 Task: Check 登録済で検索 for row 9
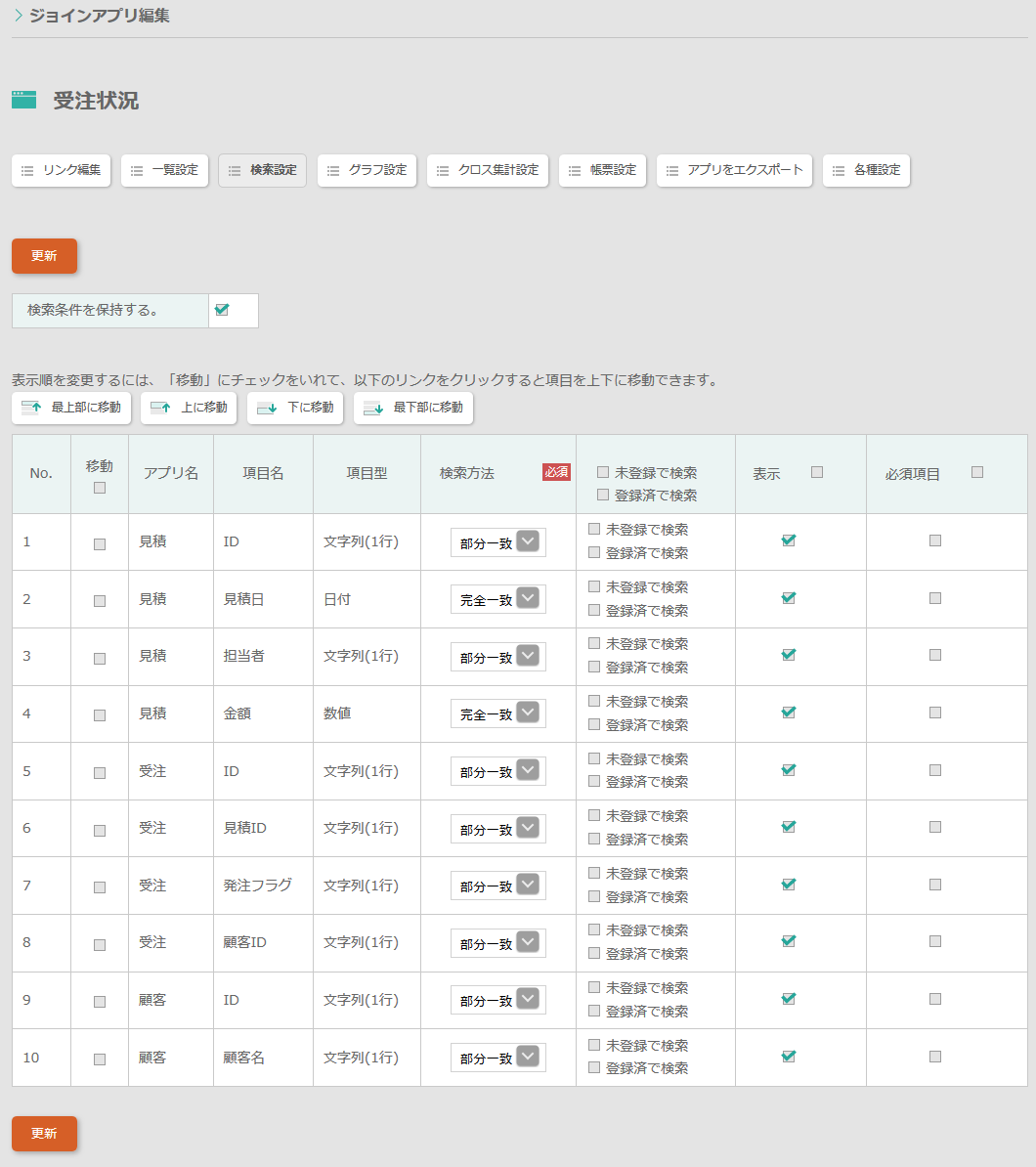click(594, 1011)
